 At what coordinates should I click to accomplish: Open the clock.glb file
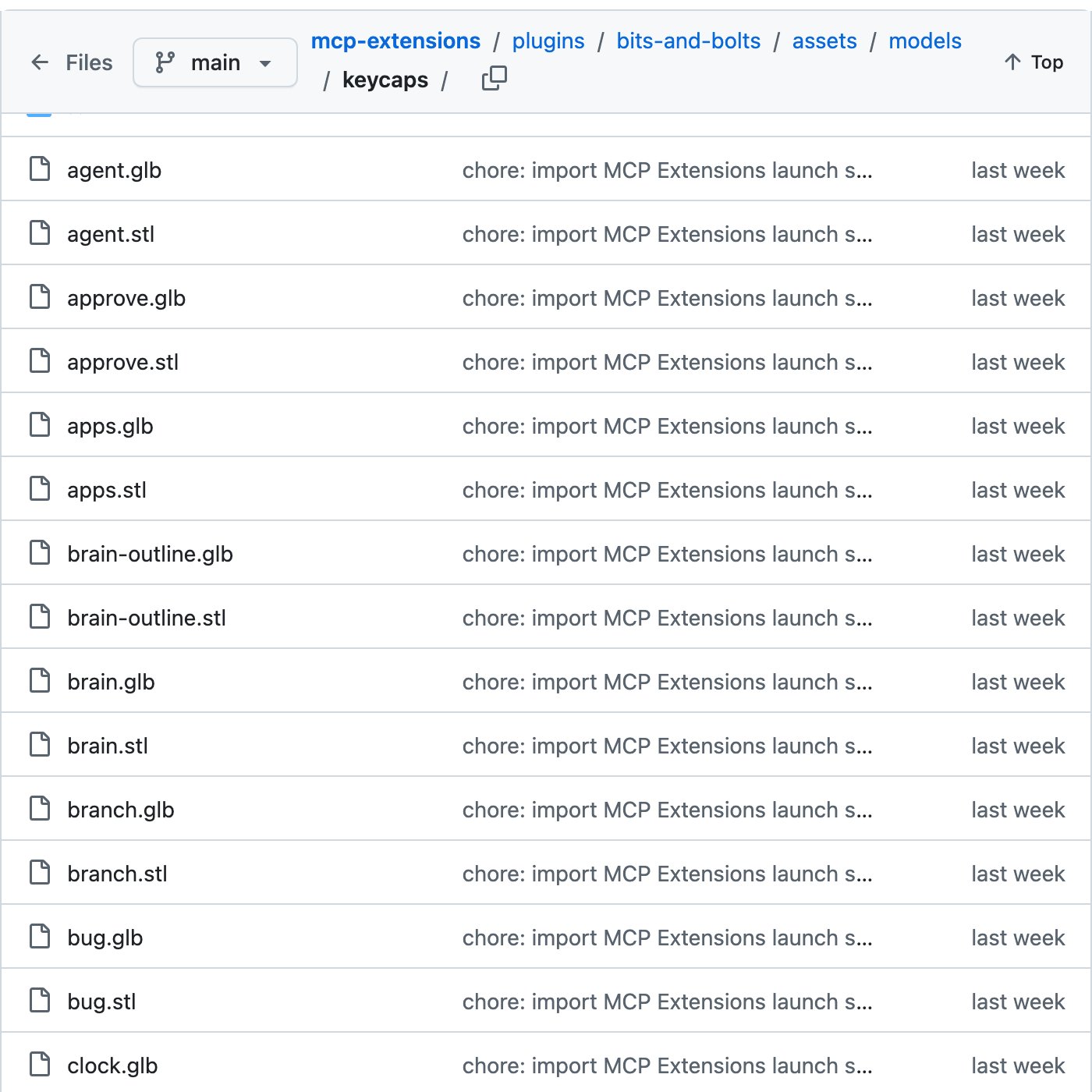pyautogui.click(x=112, y=1065)
